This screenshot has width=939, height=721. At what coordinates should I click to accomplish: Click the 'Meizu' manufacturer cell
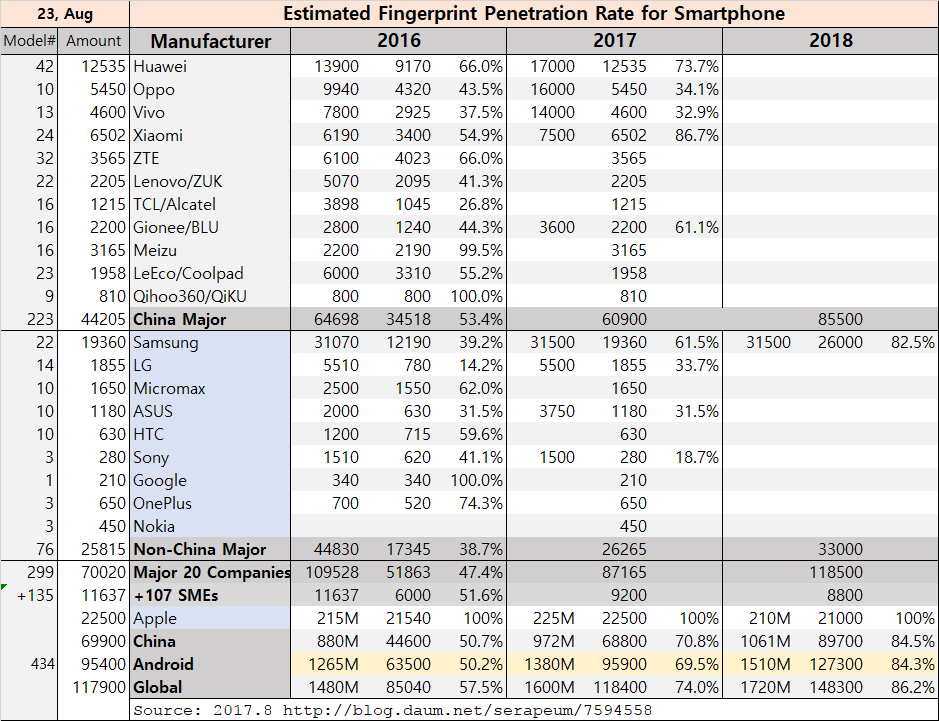[x=210, y=250]
